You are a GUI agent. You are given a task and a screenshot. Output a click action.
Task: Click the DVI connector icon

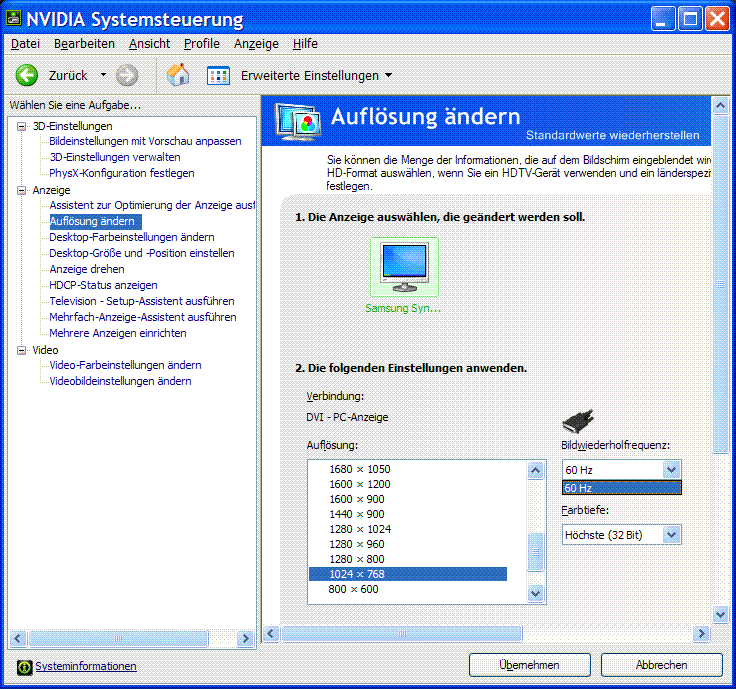(578, 421)
